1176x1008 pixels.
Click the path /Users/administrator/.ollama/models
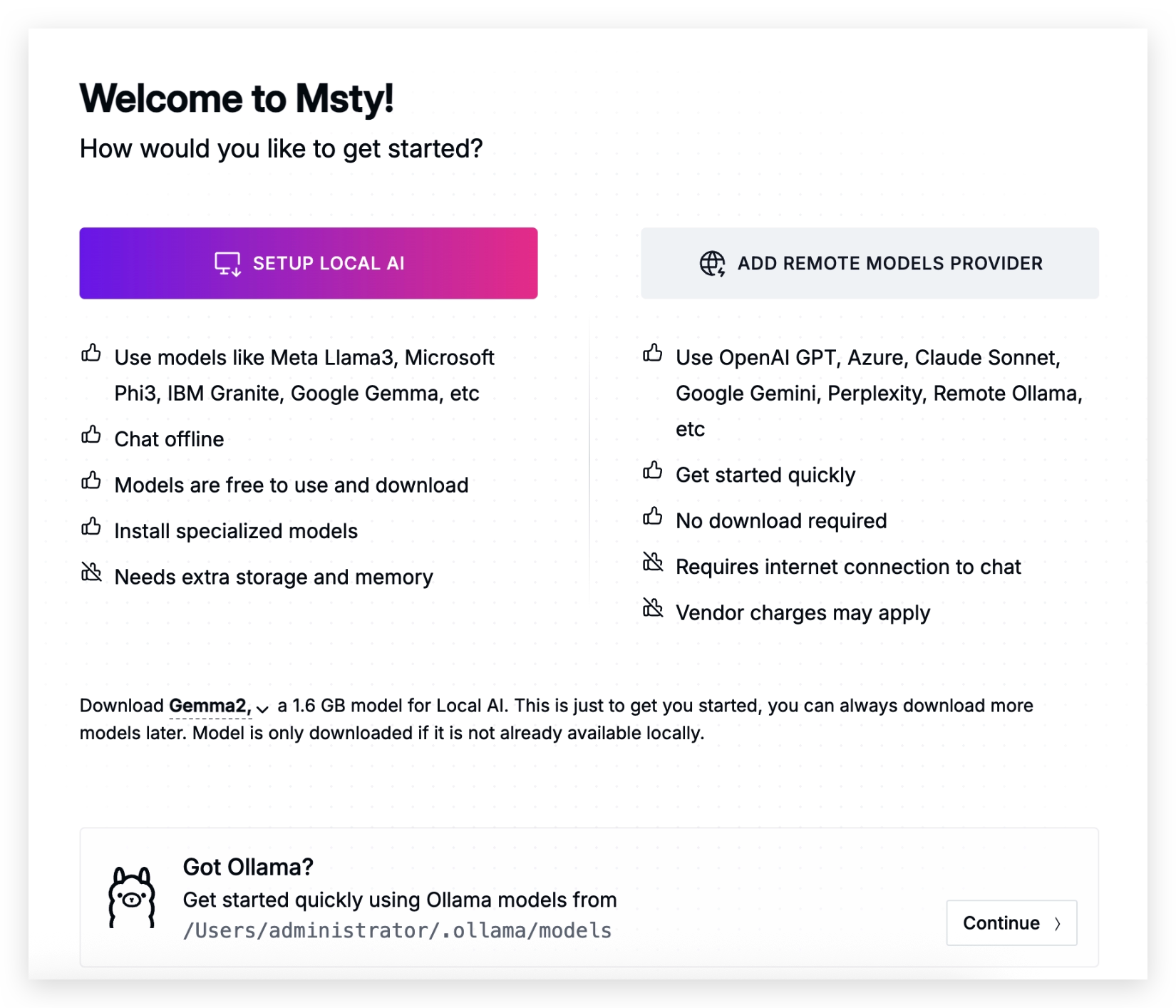(x=397, y=930)
